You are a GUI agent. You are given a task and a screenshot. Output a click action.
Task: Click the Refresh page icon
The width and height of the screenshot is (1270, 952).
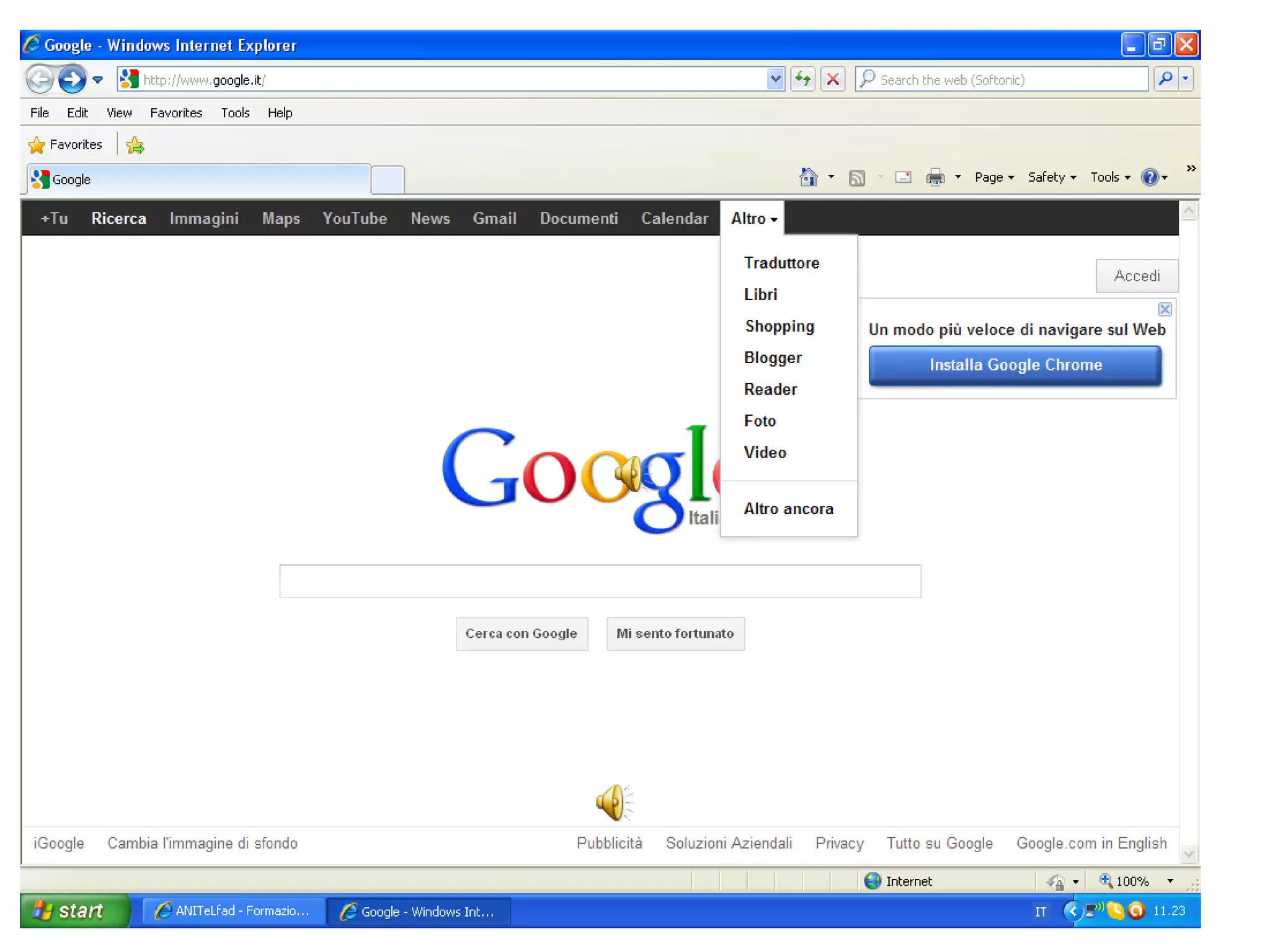[x=802, y=79]
